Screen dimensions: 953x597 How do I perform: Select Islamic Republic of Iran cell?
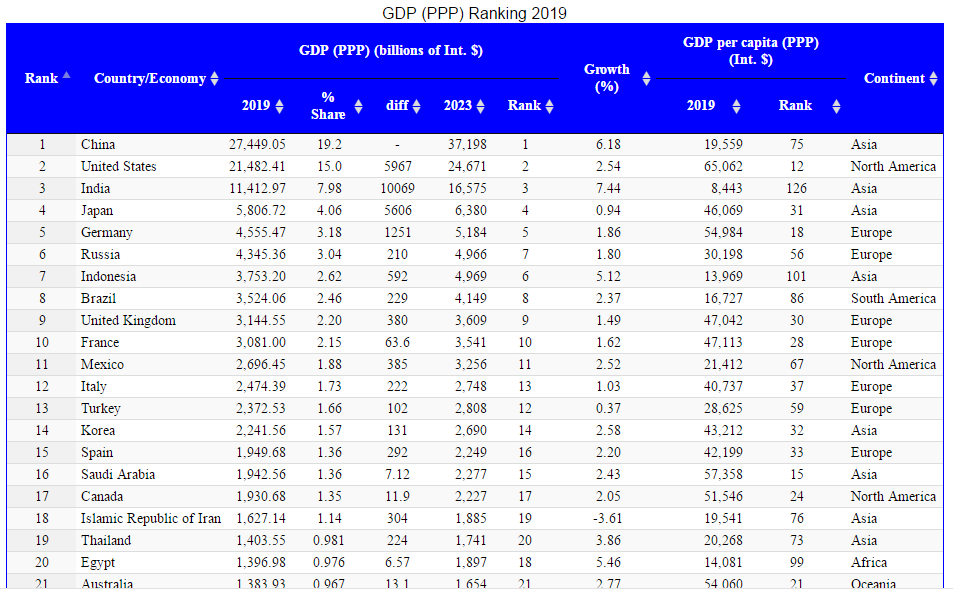click(150, 519)
